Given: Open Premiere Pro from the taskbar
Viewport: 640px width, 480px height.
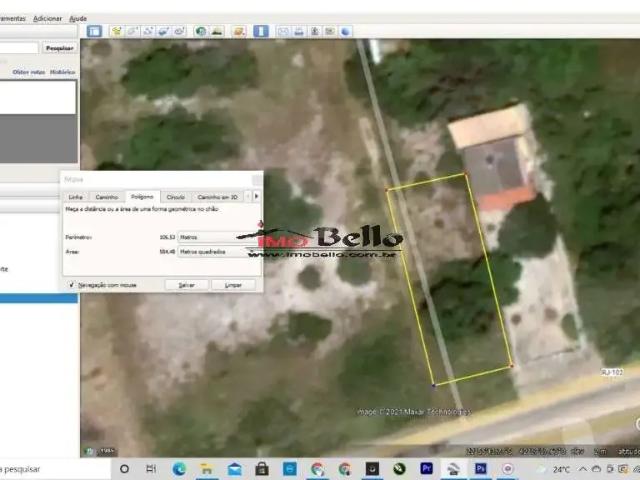Looking at the screenshot, I should point(426,468).
